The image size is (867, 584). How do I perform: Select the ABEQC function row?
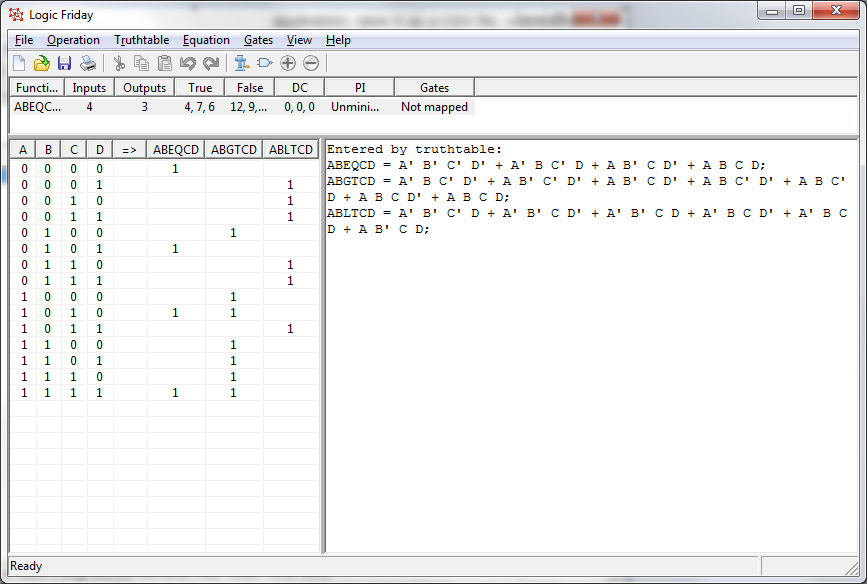point(36,106)
